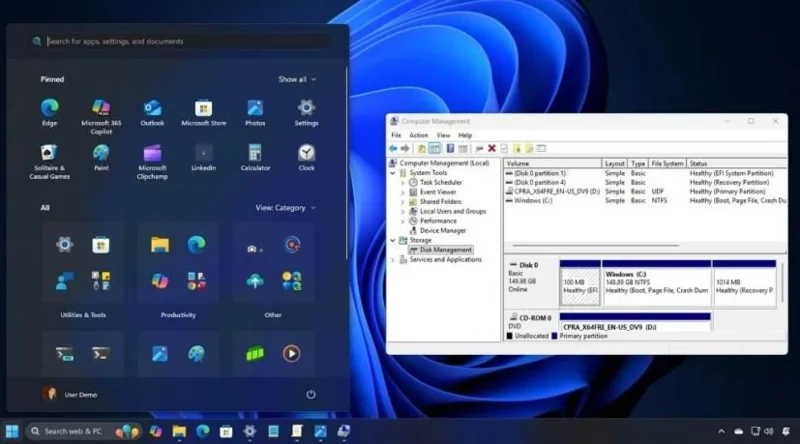Click Back arrow in Computer Management toolbar
The image size is (800, 444).
coord(393,149)
